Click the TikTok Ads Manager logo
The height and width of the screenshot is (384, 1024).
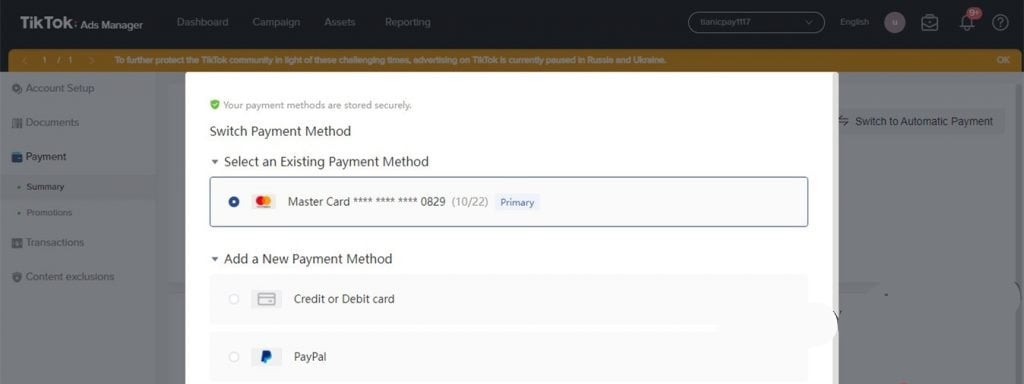click(x=81, y=24)
